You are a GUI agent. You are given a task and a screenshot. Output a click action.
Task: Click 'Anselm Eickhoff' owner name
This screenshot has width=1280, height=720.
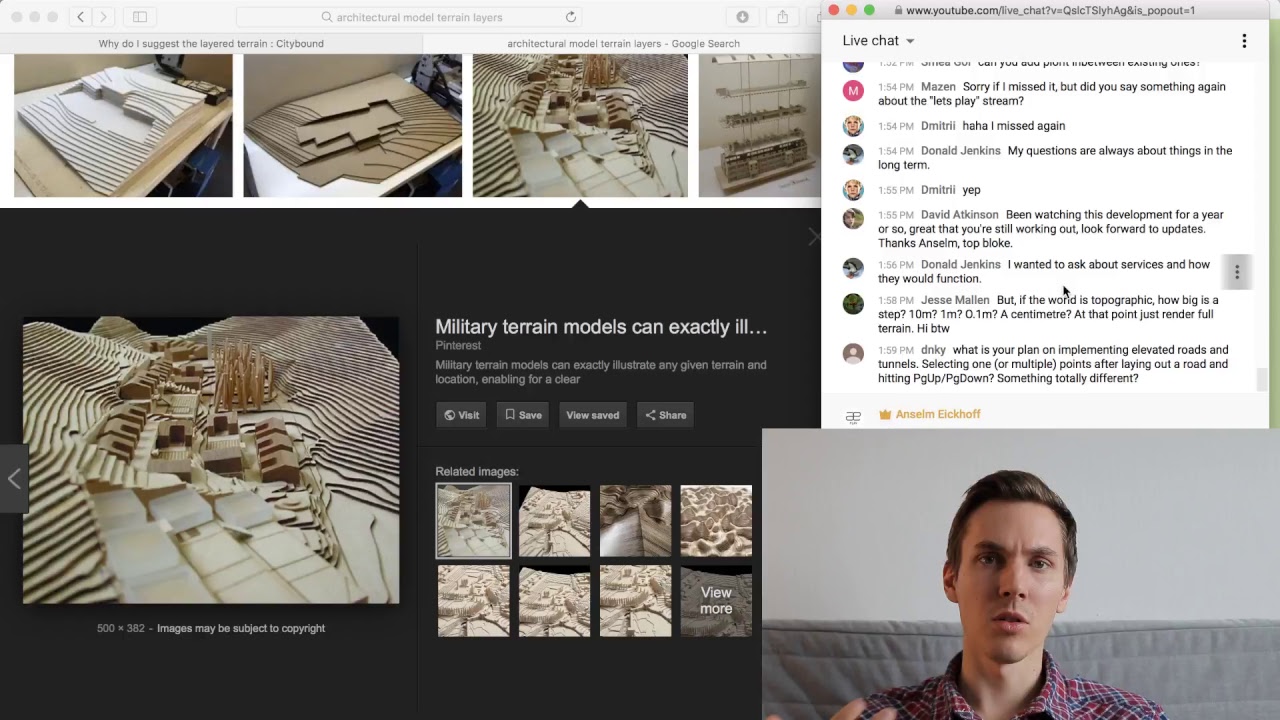pos(938,414)
